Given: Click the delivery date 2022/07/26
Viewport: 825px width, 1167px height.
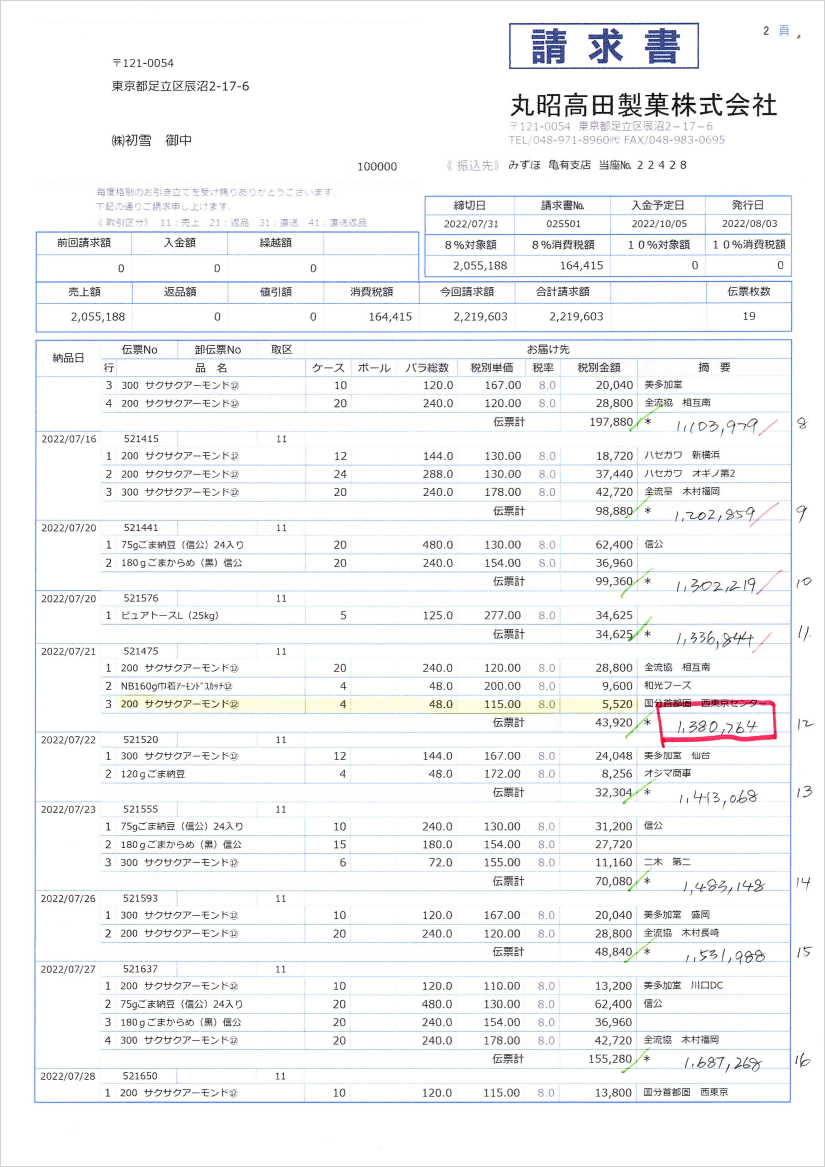Looking at the screenshot, I should [69, 898].
